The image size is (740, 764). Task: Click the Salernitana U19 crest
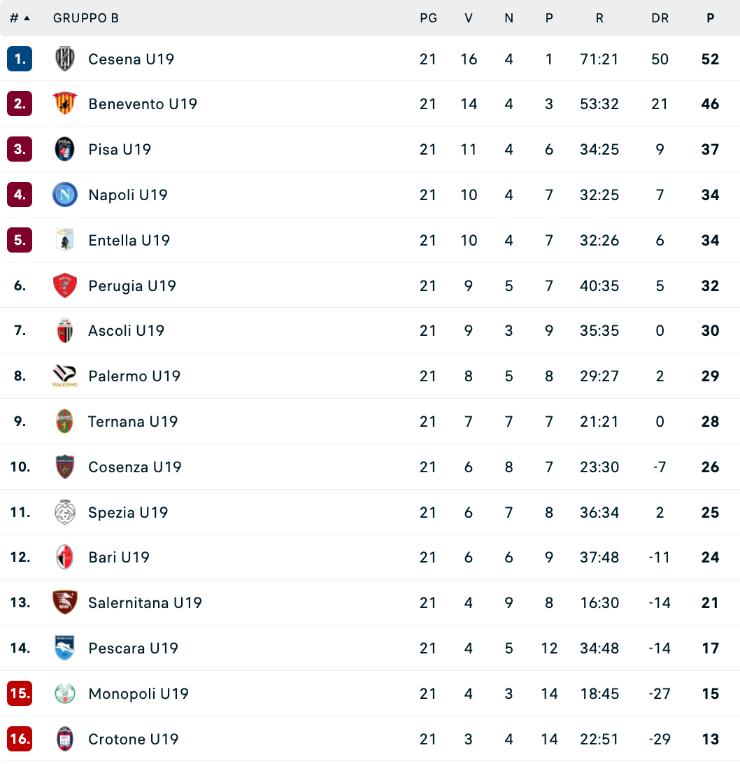point(65,603)
